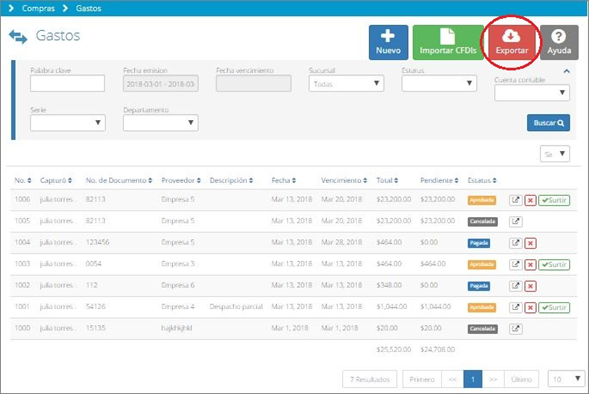Cancel expense 1003 with the red X
Screen dimensions: 589x394
coord(530,264)
